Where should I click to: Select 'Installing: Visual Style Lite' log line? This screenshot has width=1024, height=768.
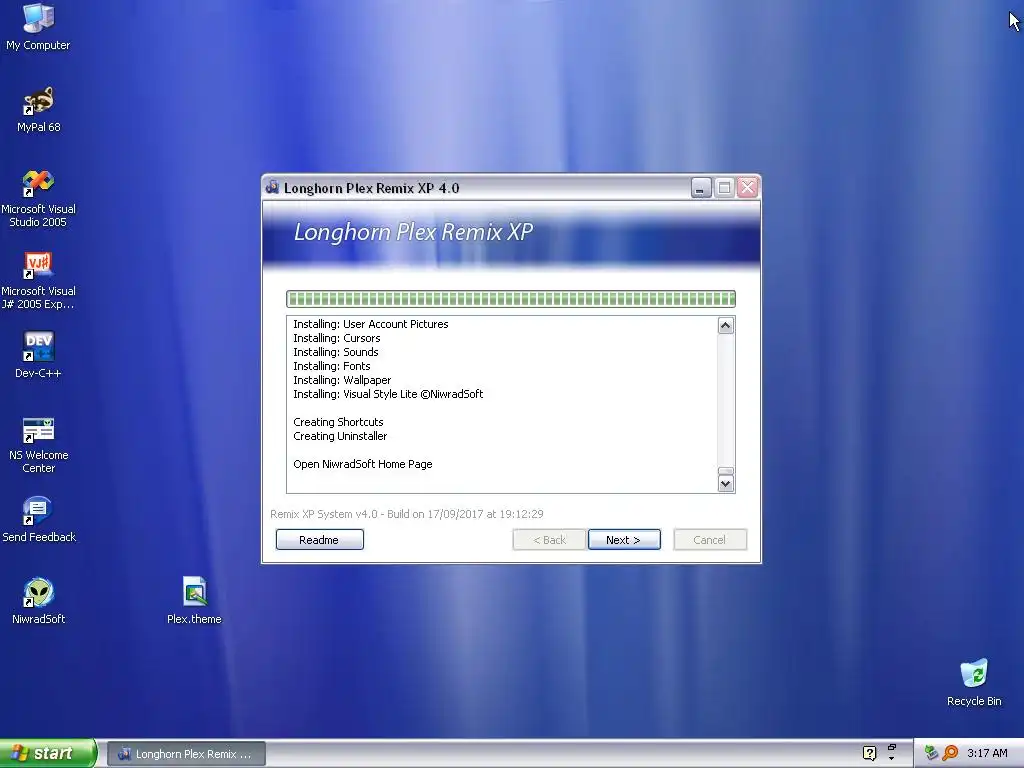tap(388, 394)
